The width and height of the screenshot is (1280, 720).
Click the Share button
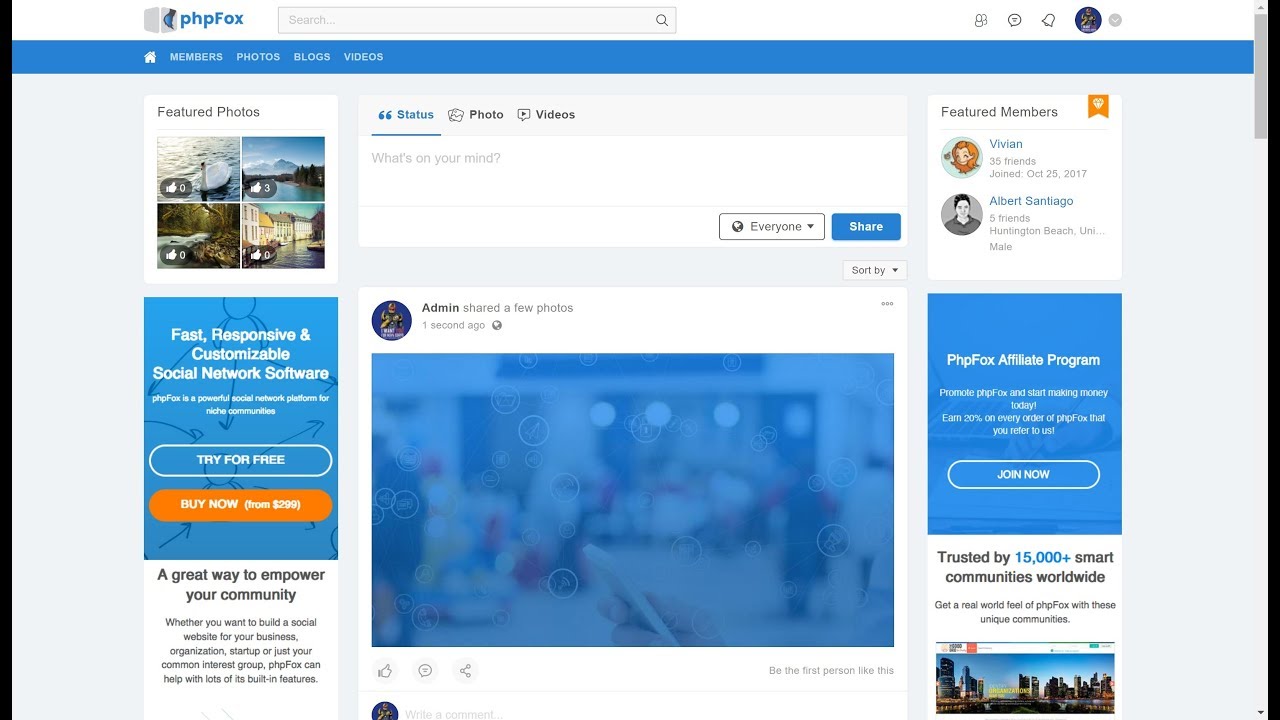(866, 226)
